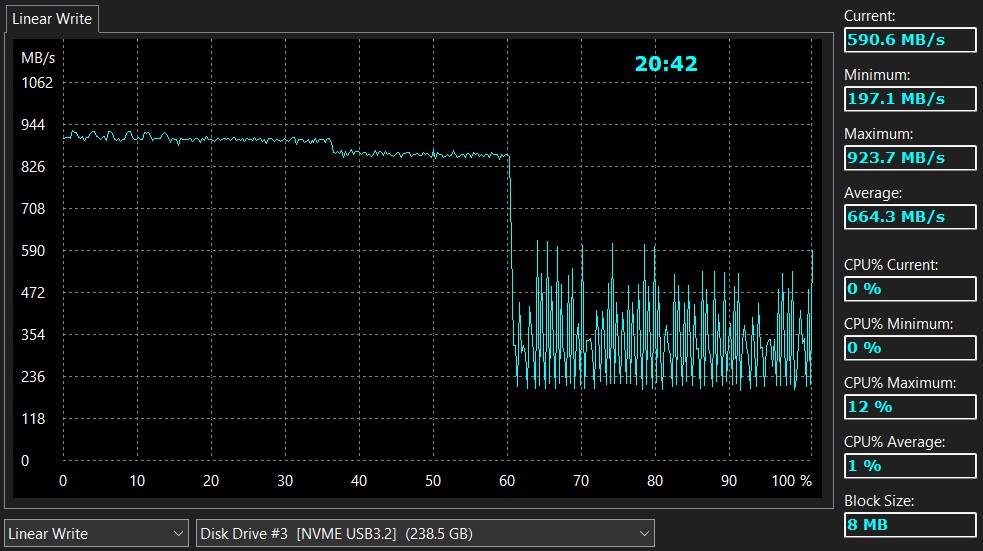Click the Average: label
This screenshot has width=983, height=551.
873,193
